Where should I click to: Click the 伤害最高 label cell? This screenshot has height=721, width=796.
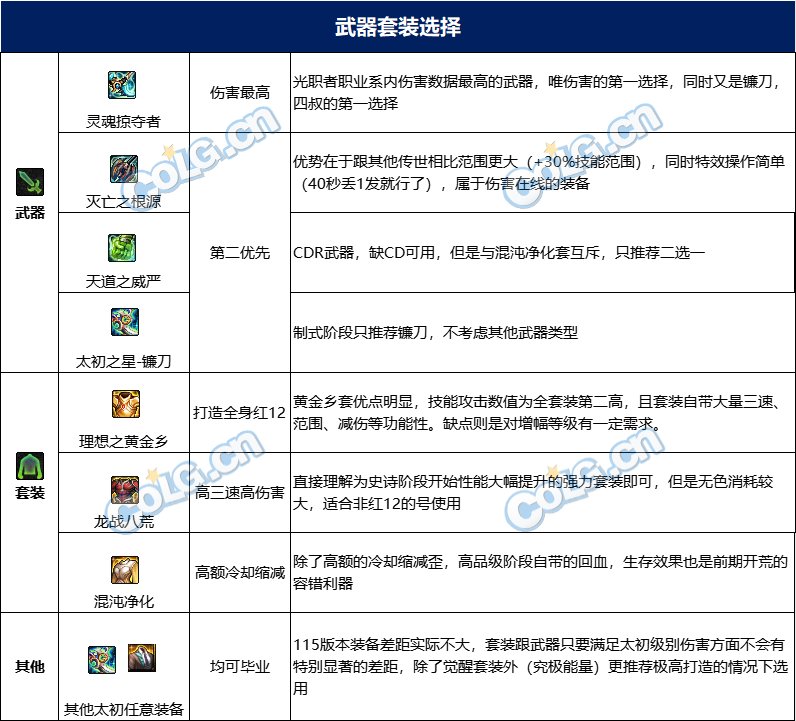click(239, 93)
